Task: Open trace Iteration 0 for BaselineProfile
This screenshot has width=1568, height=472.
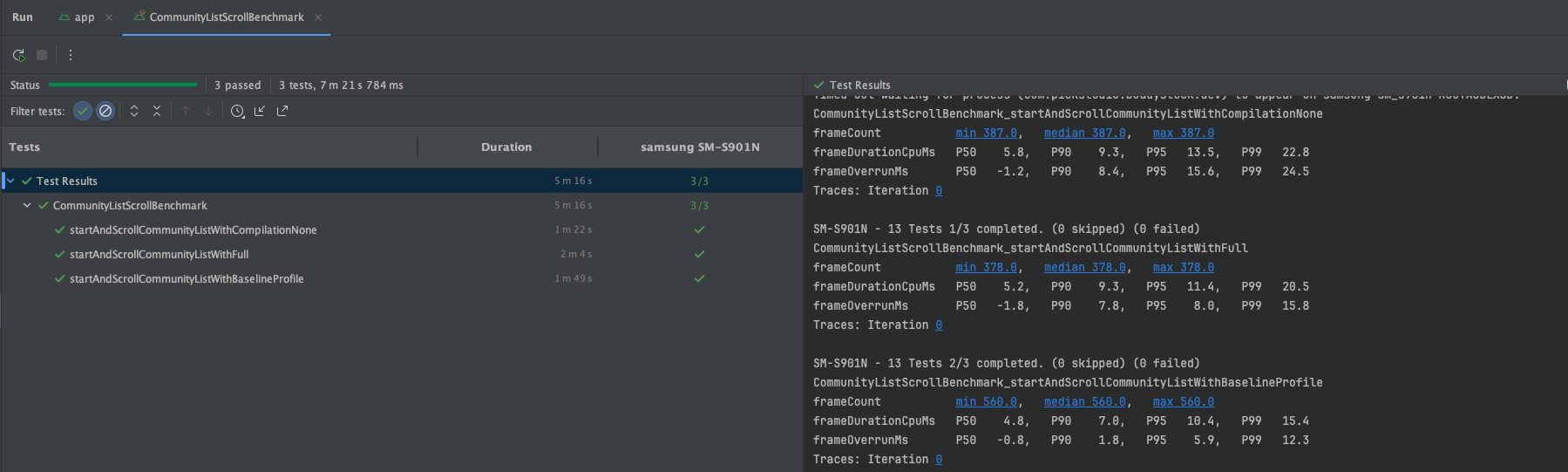Action: [x=939, y=460]
